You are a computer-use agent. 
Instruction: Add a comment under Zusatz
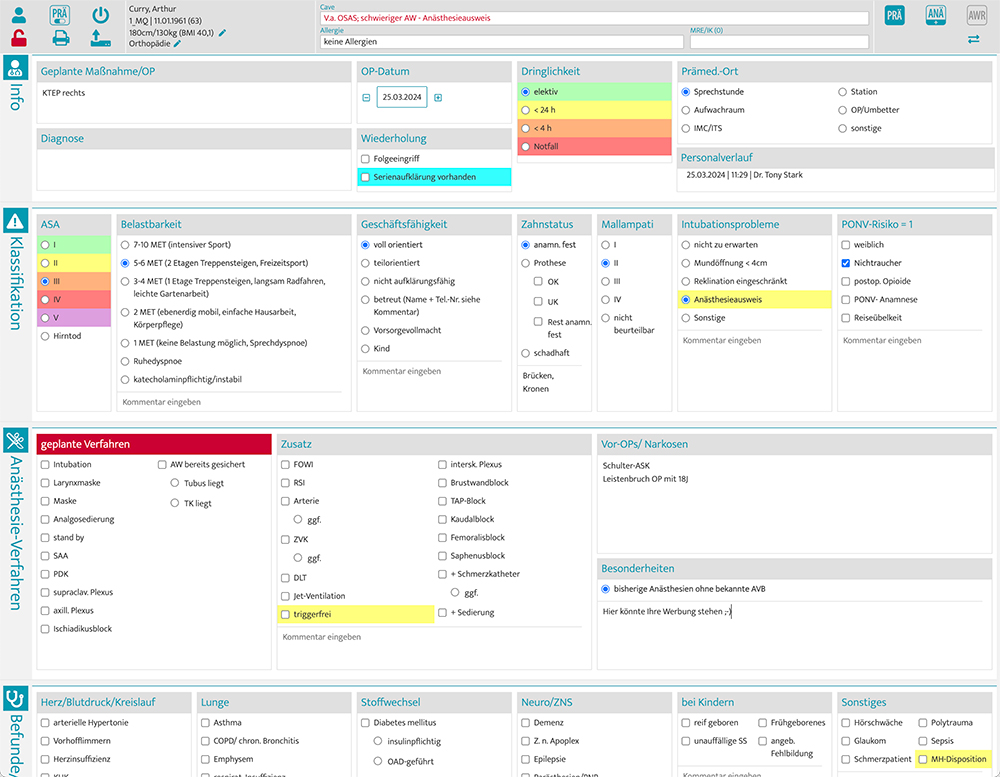(430, 637)
